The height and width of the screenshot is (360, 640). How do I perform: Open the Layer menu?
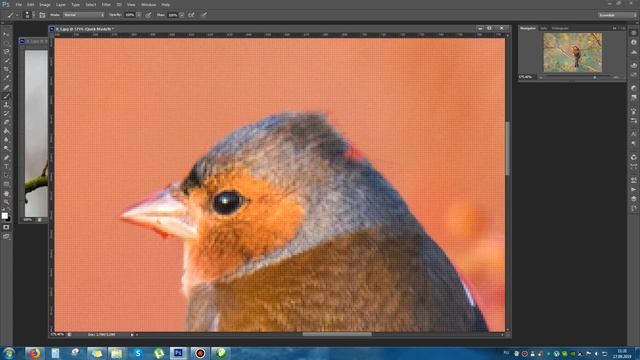[61, 4]
